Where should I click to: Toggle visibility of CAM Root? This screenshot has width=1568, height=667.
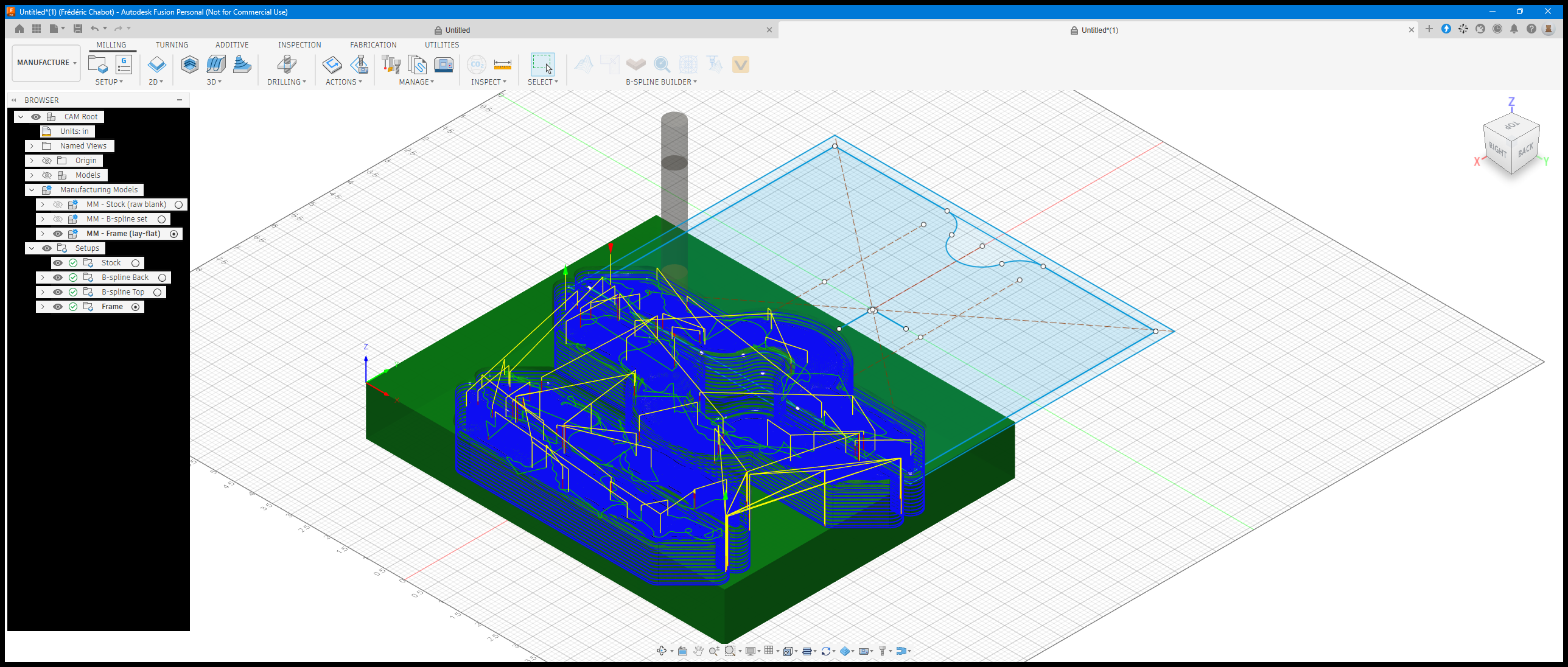click(x=36, y=117)
